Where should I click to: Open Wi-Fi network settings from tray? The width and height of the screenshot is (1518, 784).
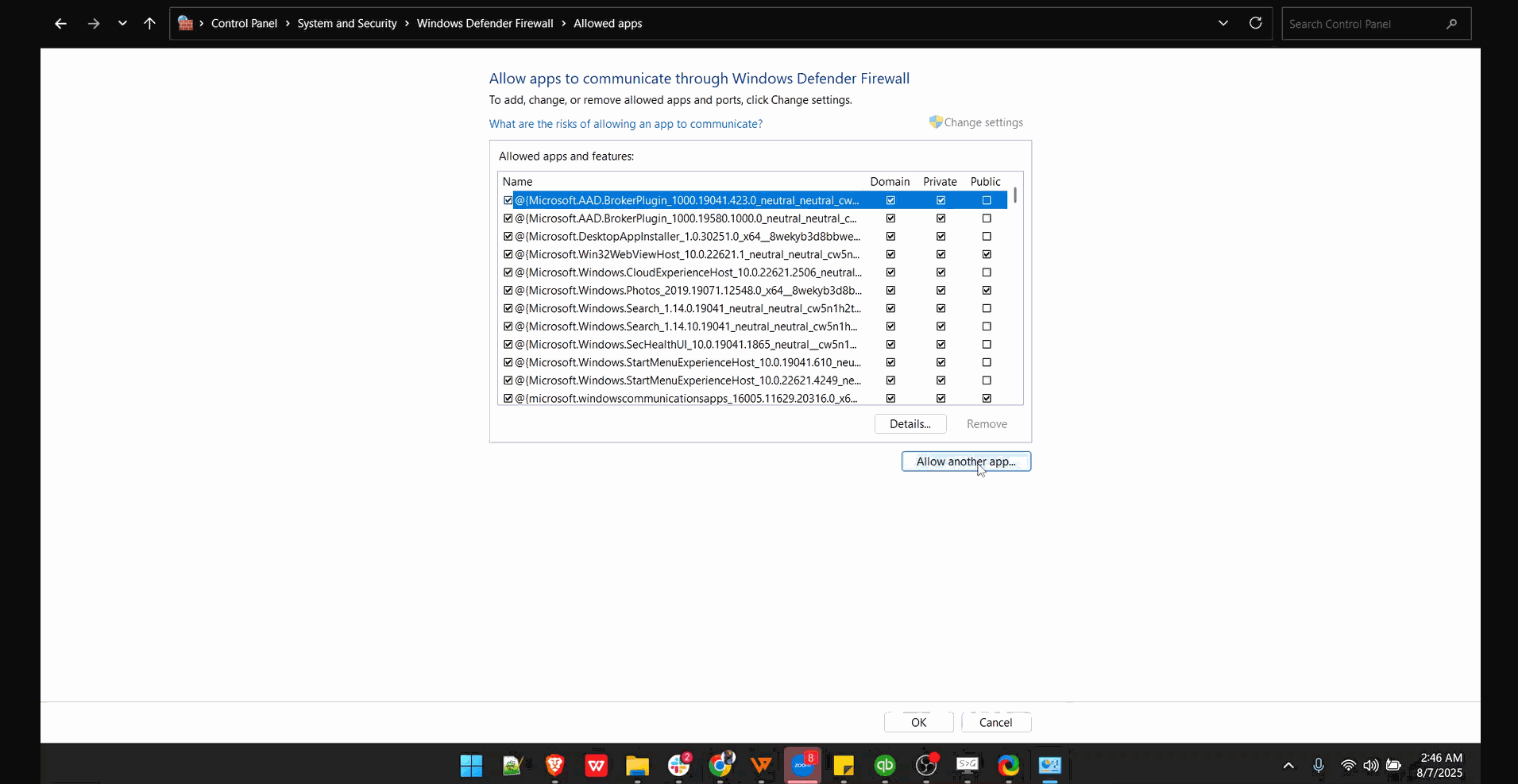pyautogui.click(x=1348, y=765)
